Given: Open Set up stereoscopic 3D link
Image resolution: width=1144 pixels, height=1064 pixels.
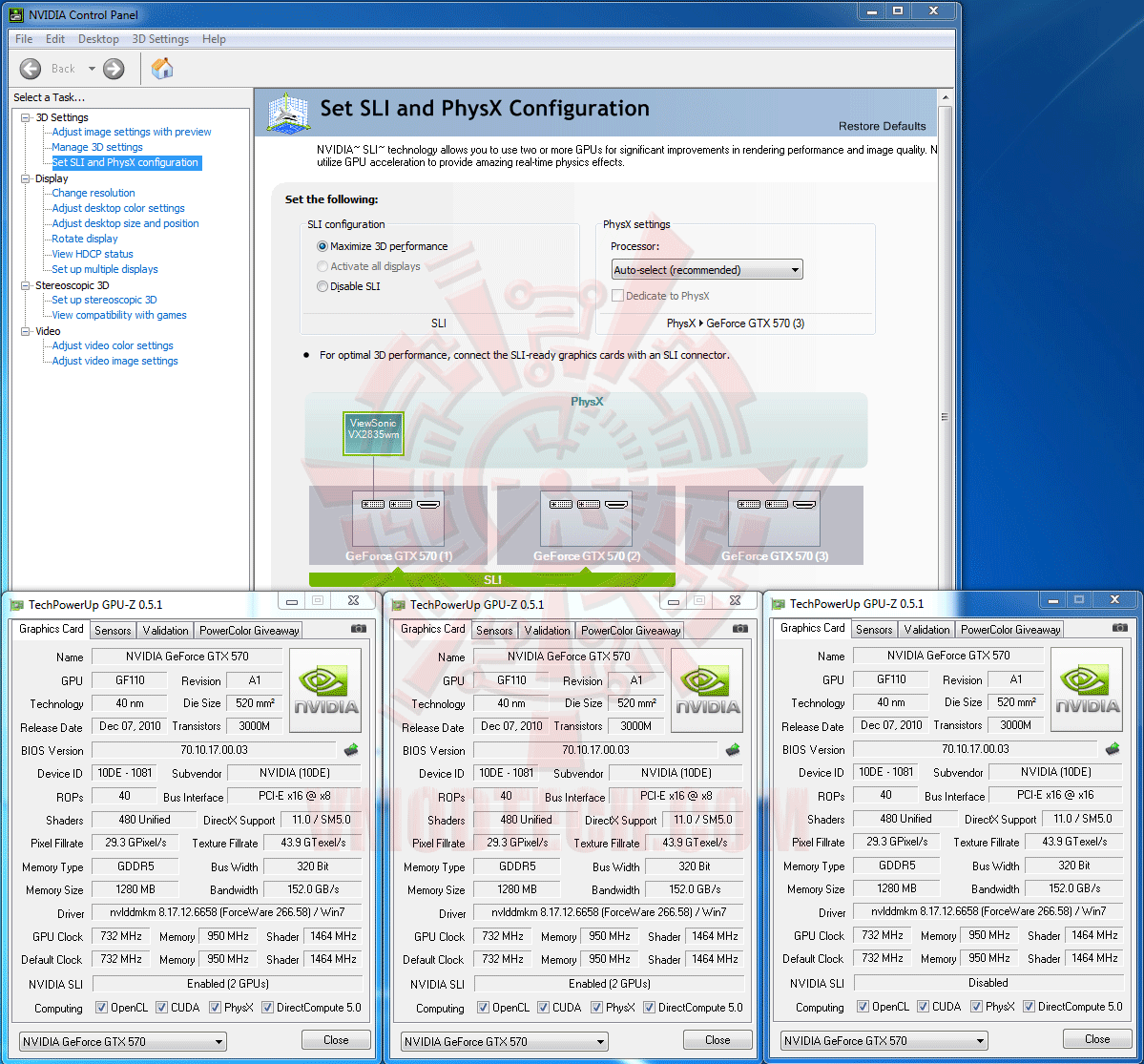Looking at the screenshot, I should click(104, 300).
